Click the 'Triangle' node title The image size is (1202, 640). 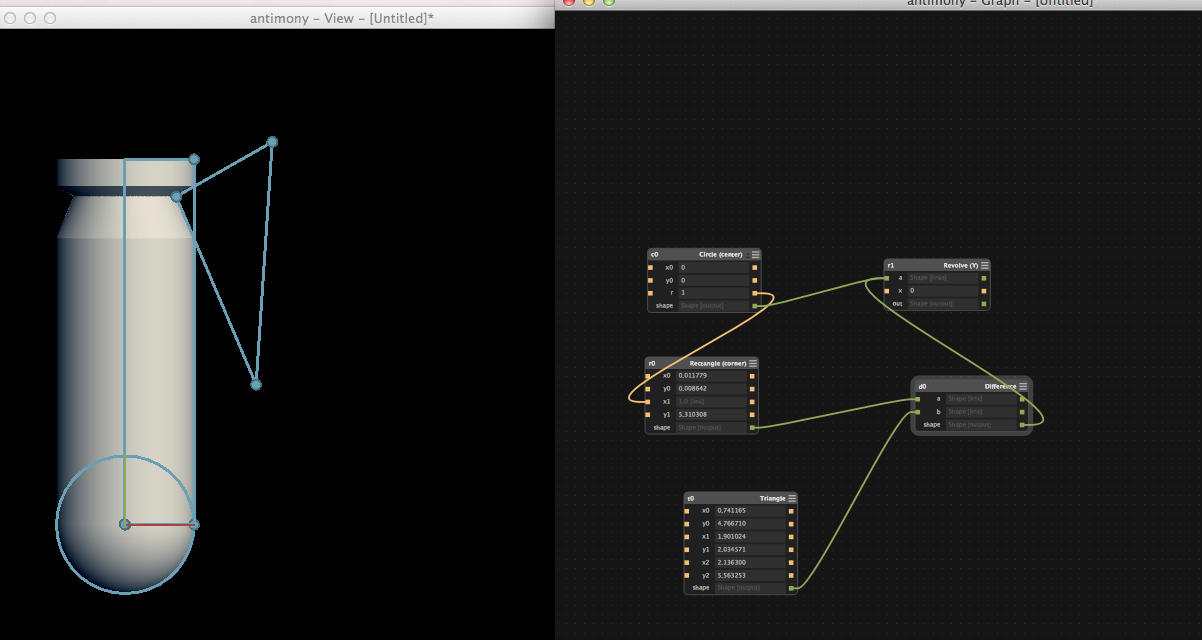772,498
